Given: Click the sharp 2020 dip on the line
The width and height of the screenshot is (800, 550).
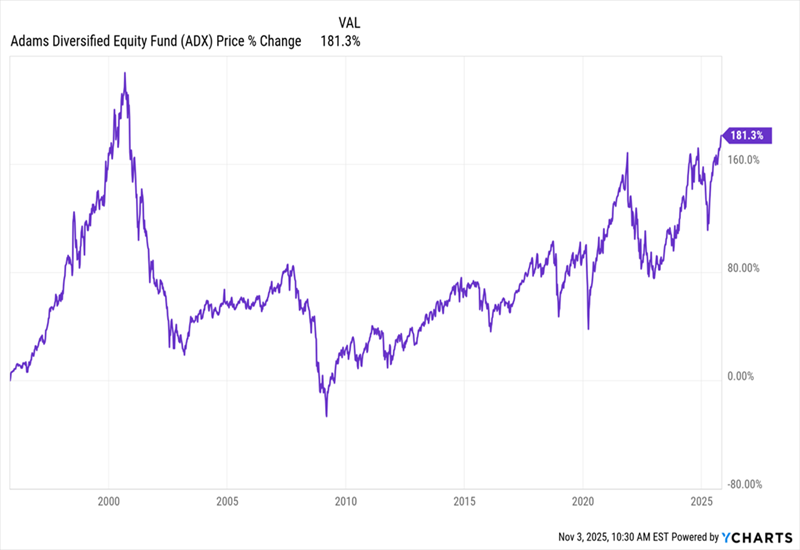Looking at the screenshot, I should pos(588,328).
